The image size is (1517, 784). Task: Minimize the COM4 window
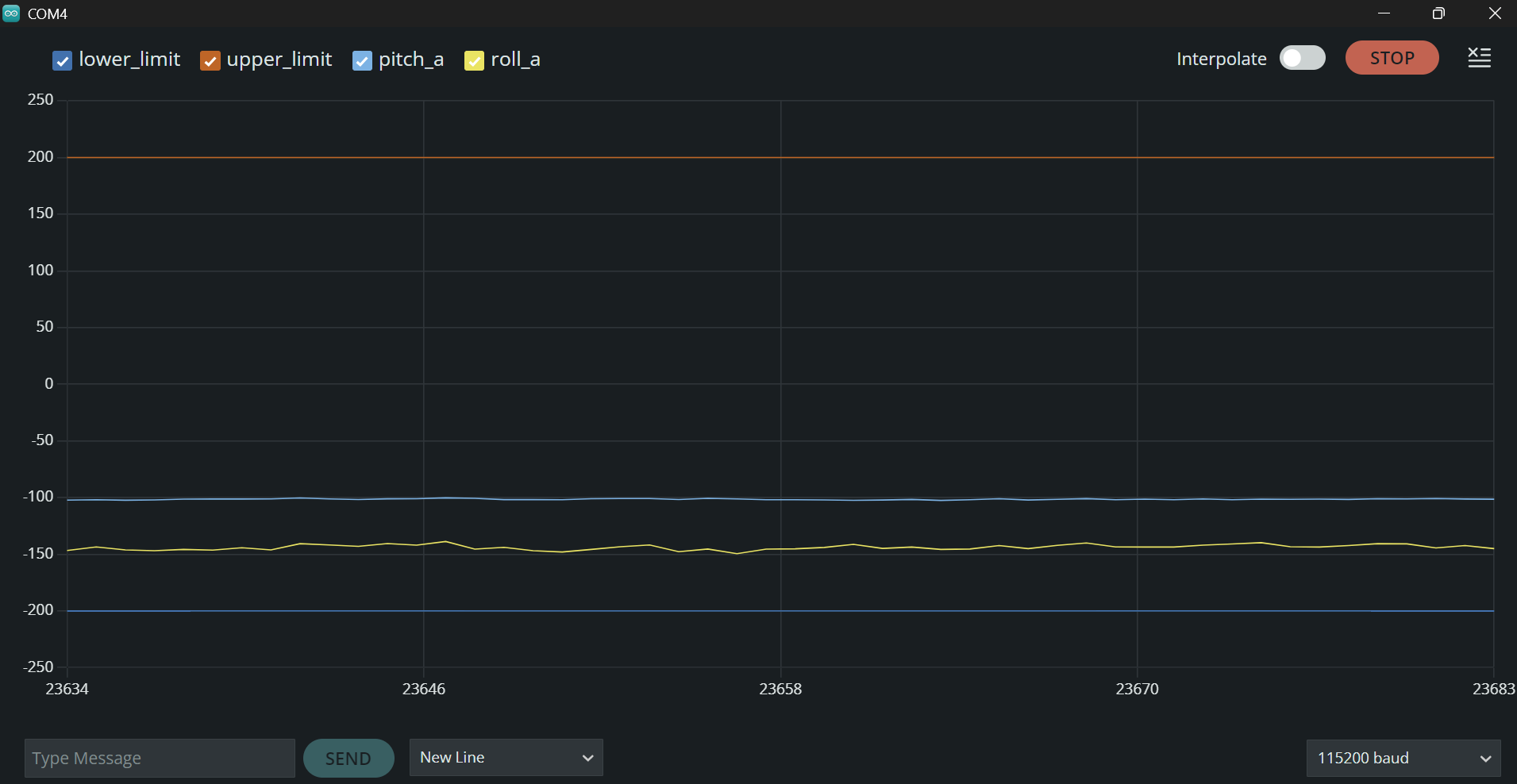coord(1384,13)
